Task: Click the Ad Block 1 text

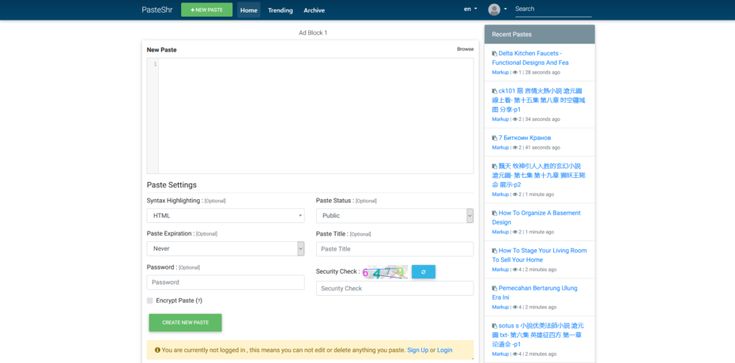Action: pos(313,33)
